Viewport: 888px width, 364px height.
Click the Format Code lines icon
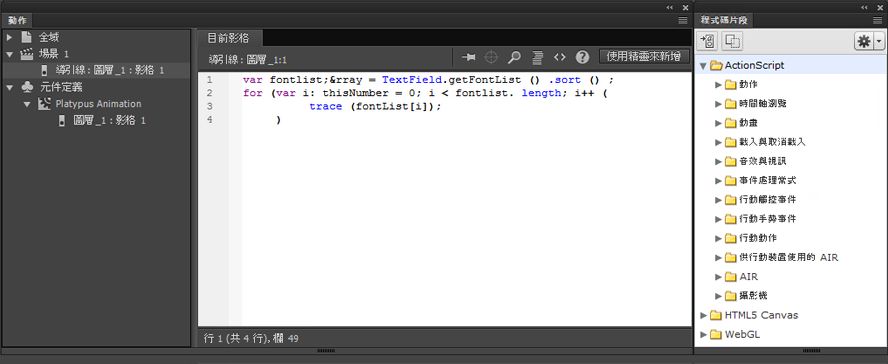pyautogui.click(x=537, y=57)
